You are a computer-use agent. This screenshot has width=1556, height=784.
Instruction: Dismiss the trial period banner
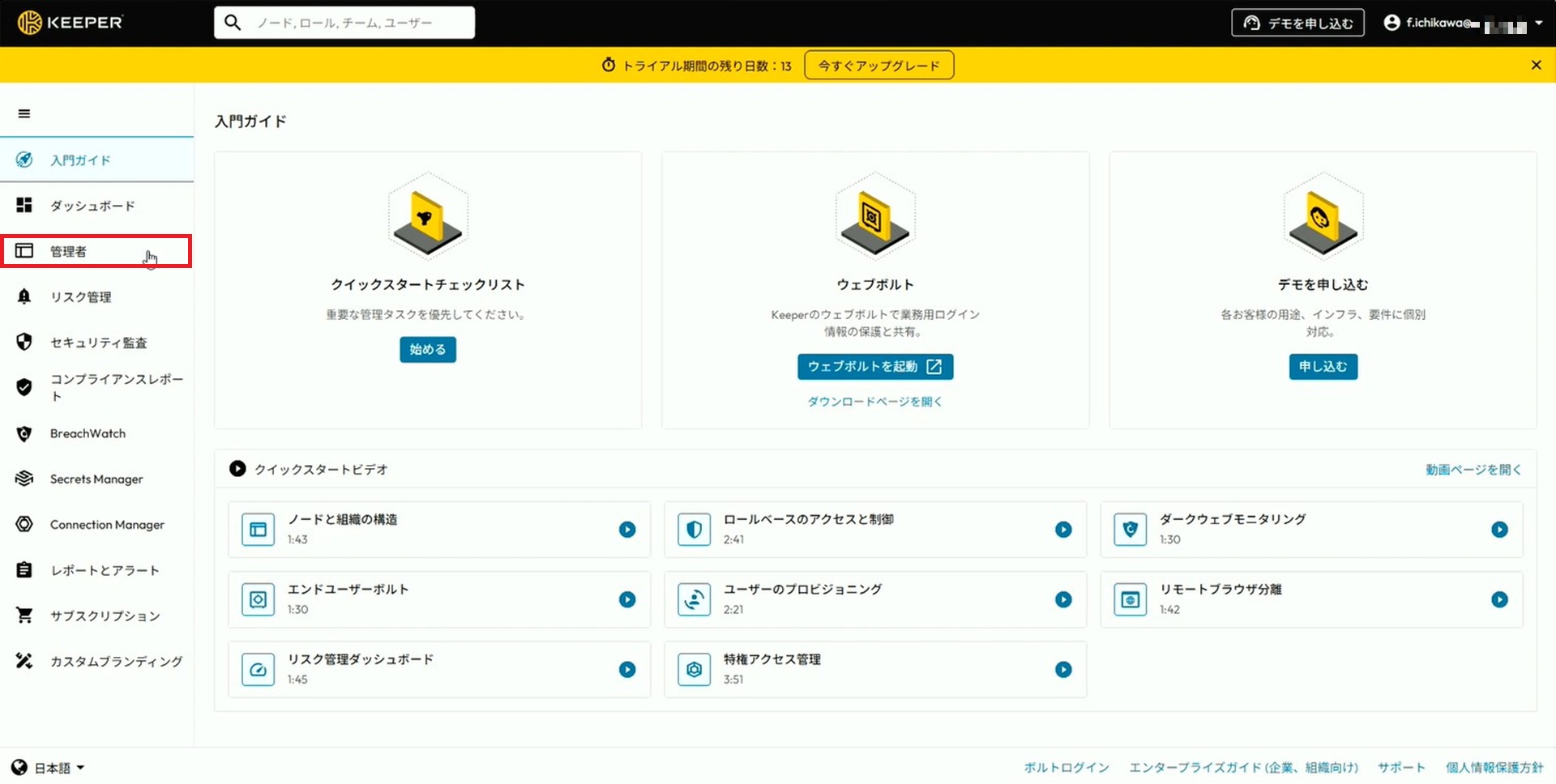(1537, 65)
